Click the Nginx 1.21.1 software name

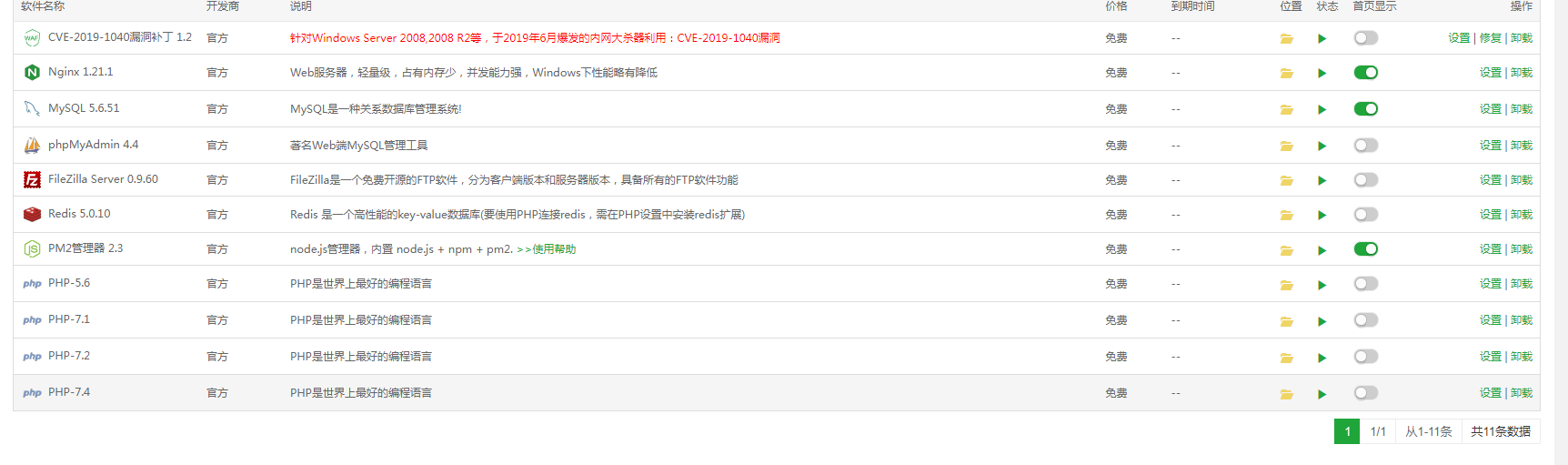[81, 72]
